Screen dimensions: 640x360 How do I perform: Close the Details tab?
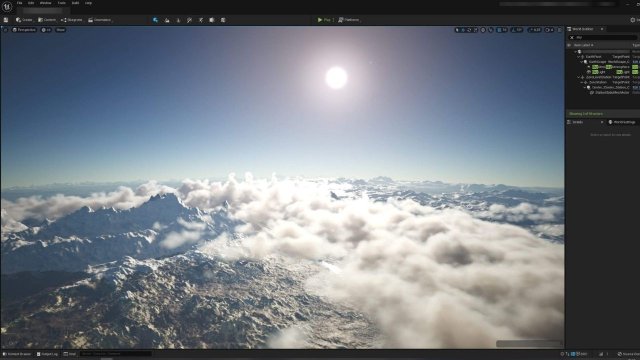602,122
